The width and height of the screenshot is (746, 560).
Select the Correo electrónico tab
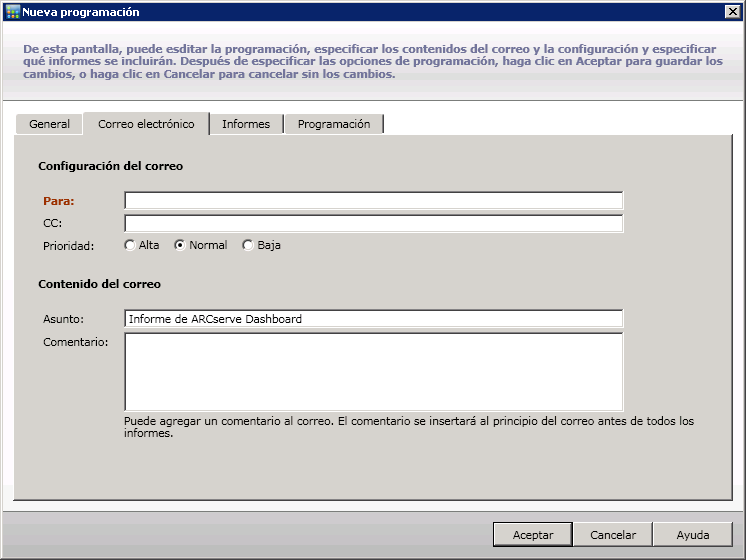click(146, 124)
